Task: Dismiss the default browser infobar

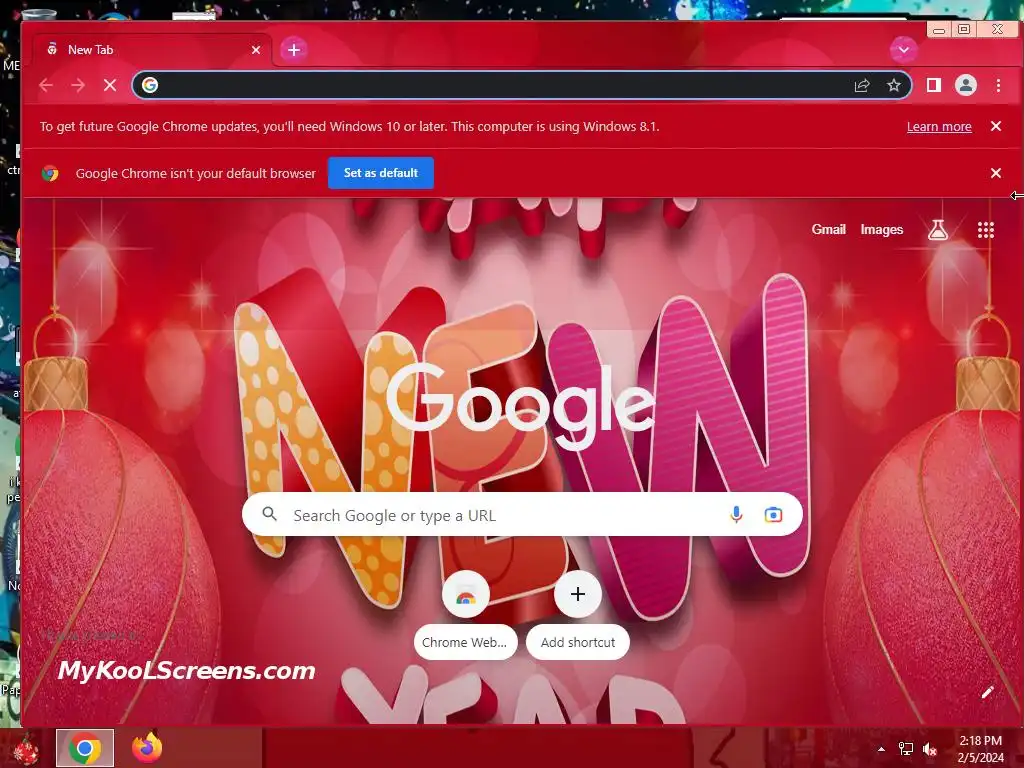Action: click(x=996, y=173)
